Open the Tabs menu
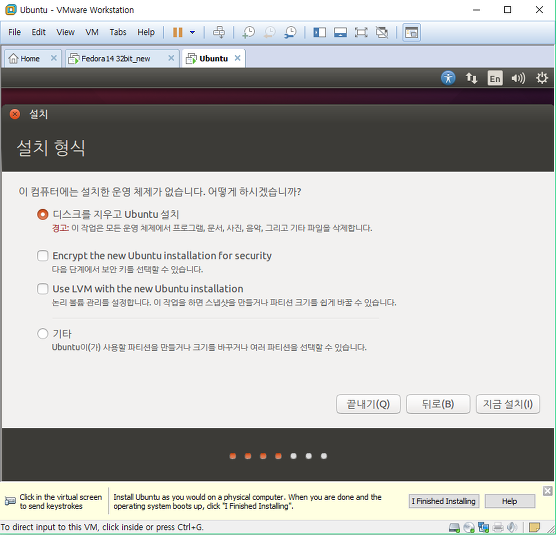The width and height of the screenshot is (556, 535). (x=118, y=32)
